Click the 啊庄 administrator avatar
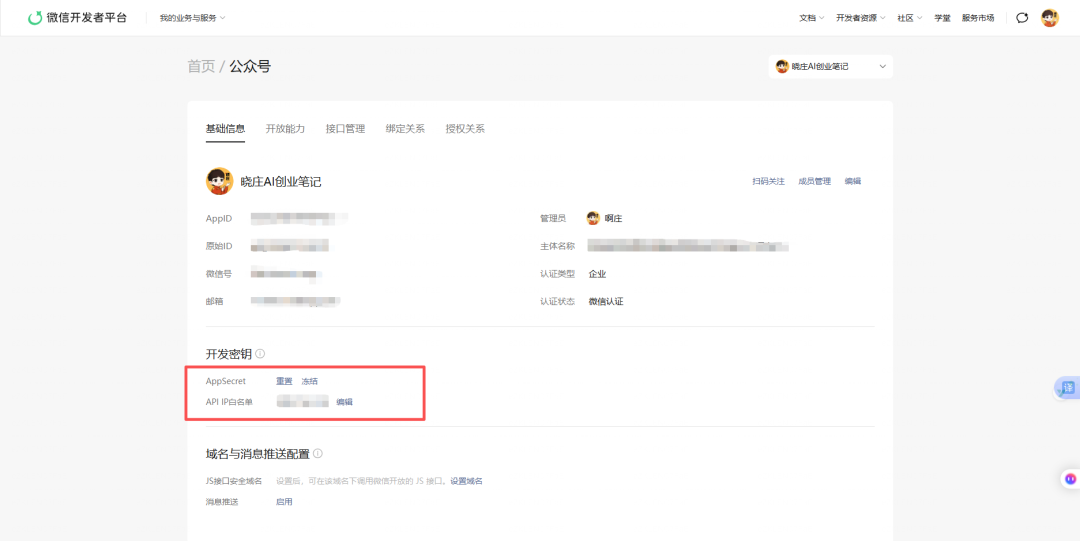Viewport: 1080px width, 541px height. tap(593, 218)
